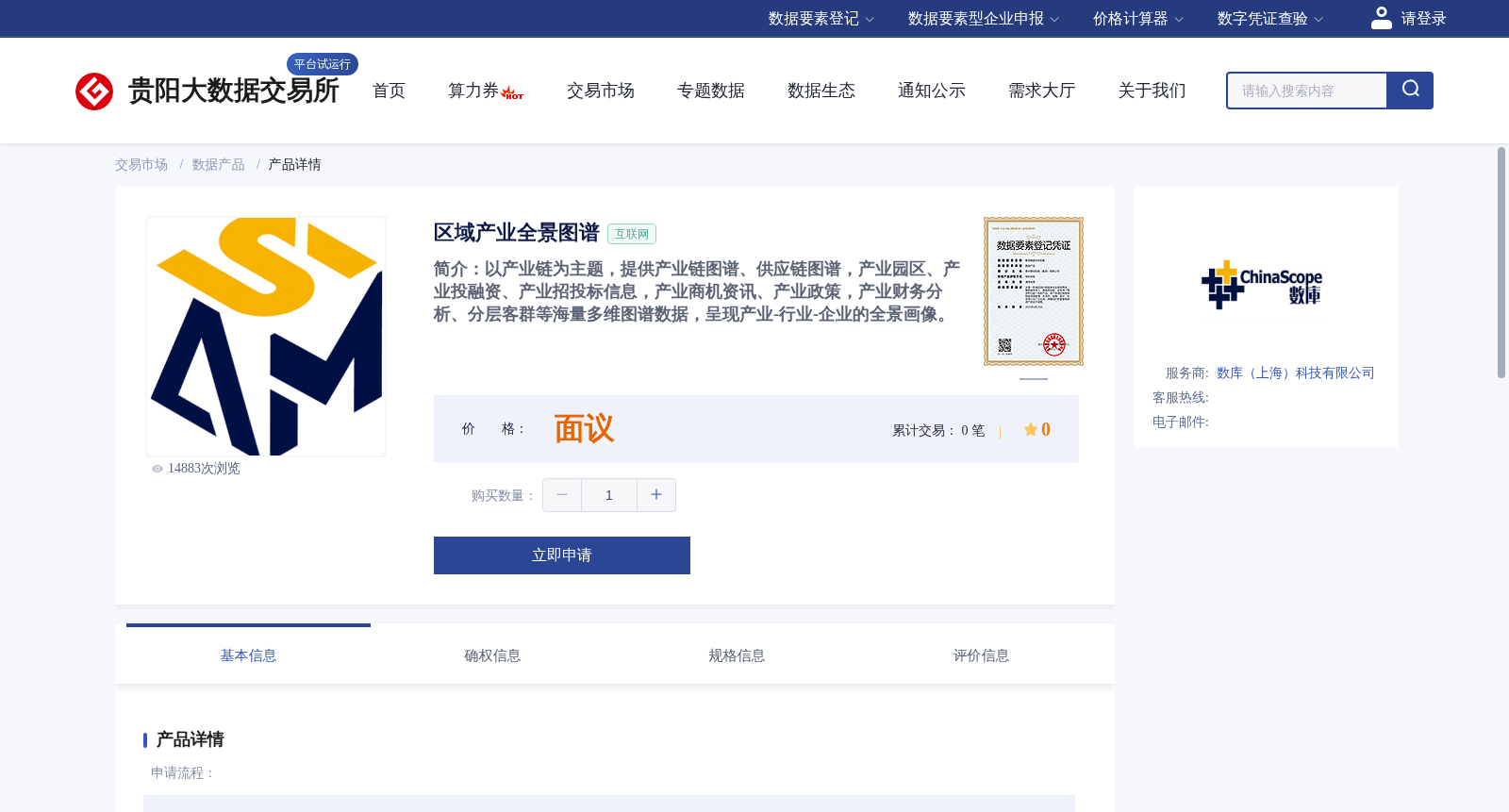Screen dimensions: 1509x812
Task: Open the user login avatar icon
Action: [1382, 18]
